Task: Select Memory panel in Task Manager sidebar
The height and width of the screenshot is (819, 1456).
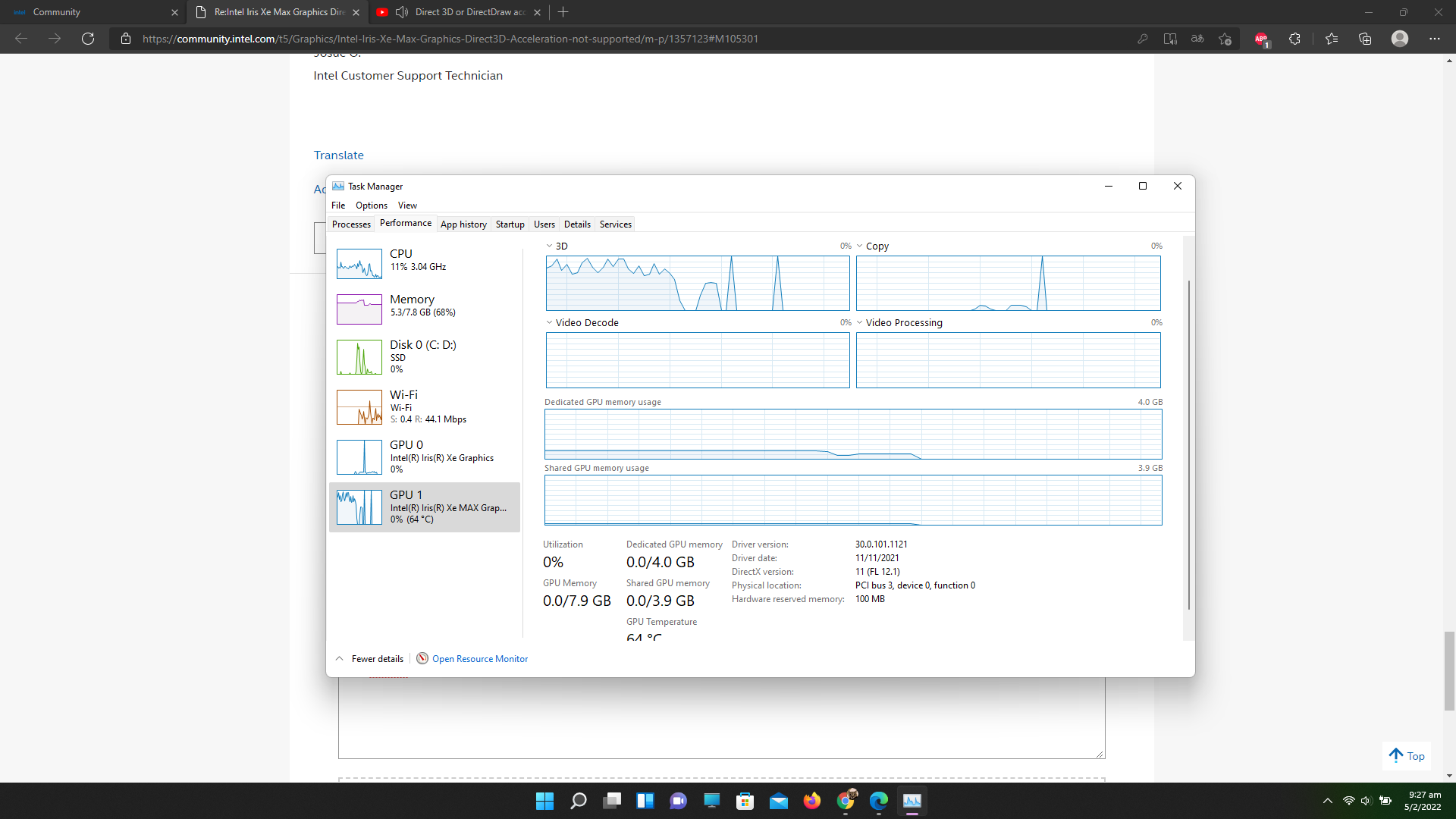Action: [x=425, y=307]
